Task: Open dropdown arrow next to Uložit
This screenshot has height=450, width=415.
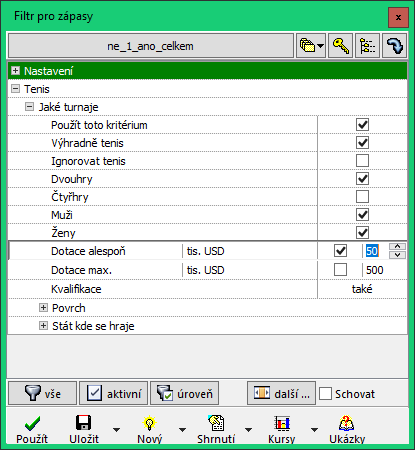Action: [116, 430]
